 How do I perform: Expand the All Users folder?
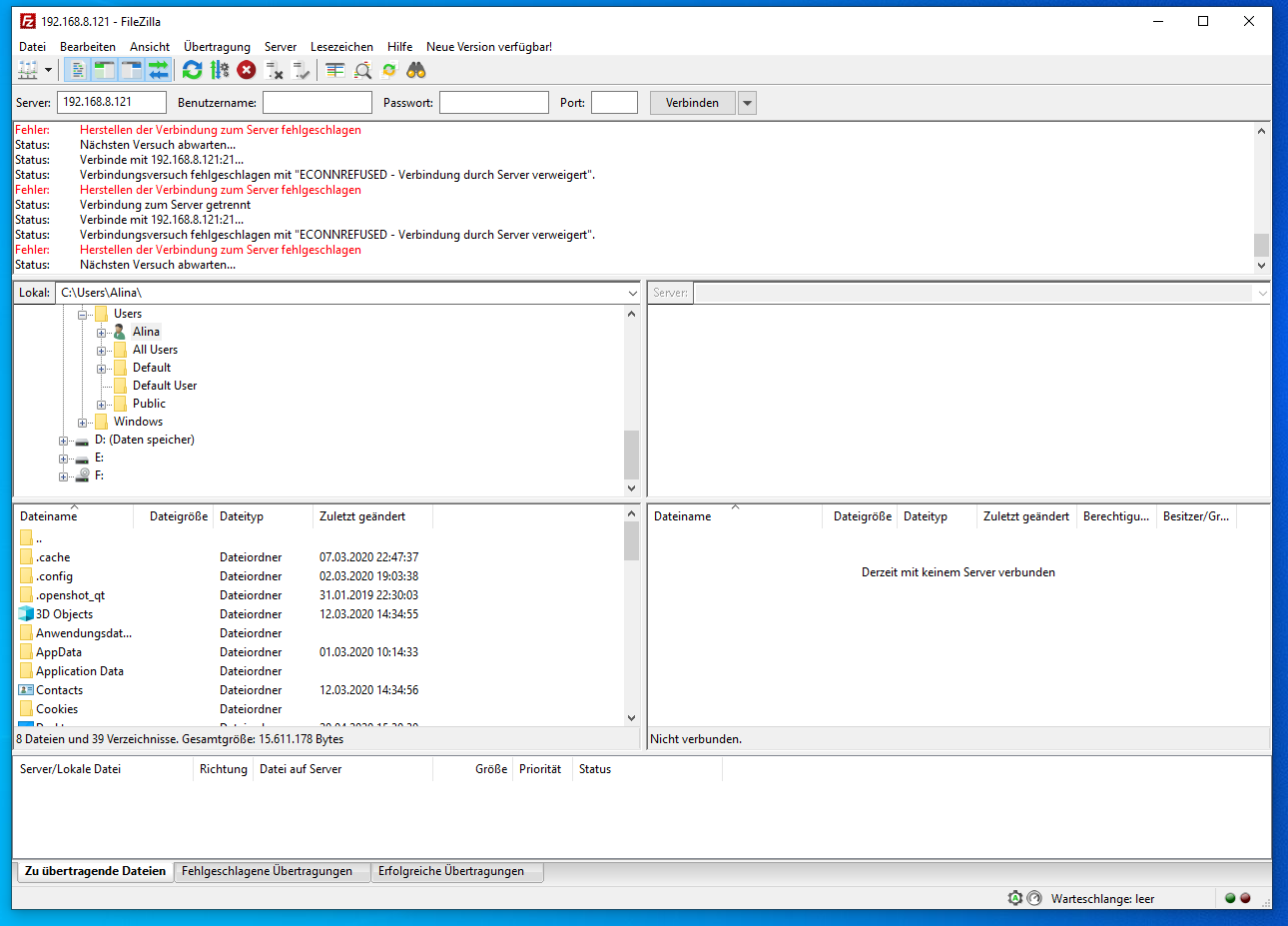point(101,350)
